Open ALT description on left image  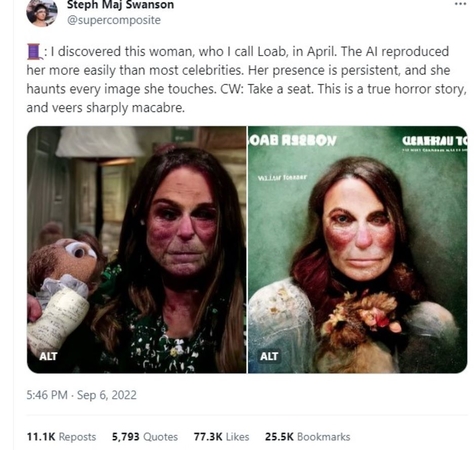point(48,356)
